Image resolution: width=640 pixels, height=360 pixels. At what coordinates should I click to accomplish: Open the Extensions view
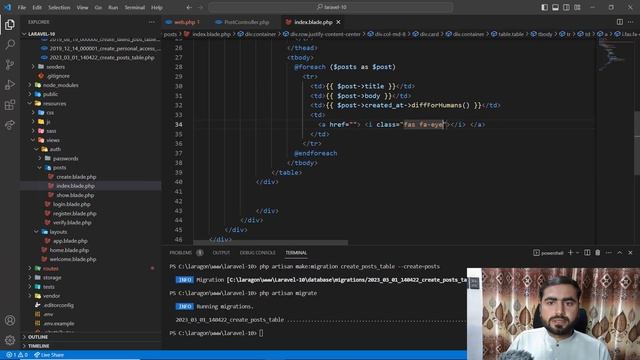coord(10,104)
